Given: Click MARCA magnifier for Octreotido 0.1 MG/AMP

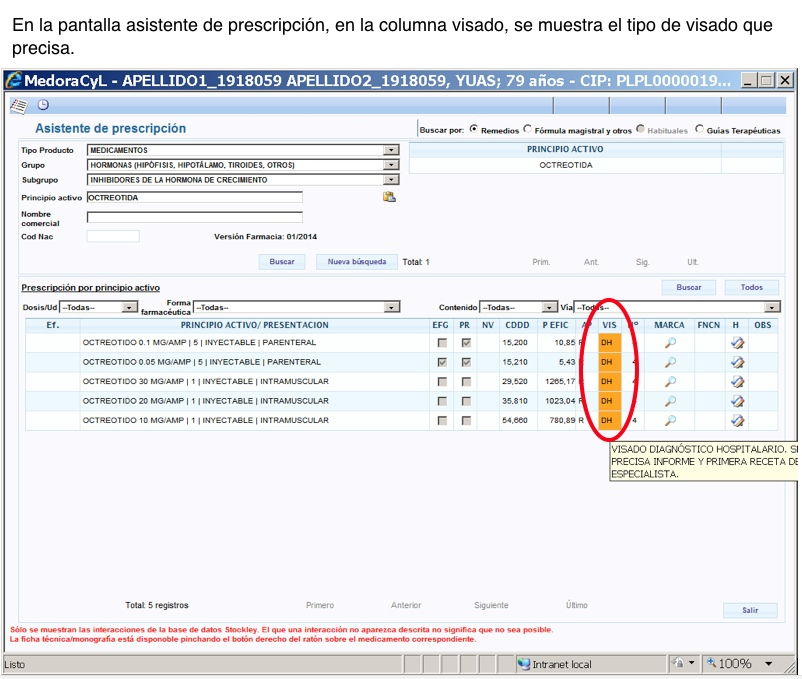Looking at the screenshot, I should (670, 343).
